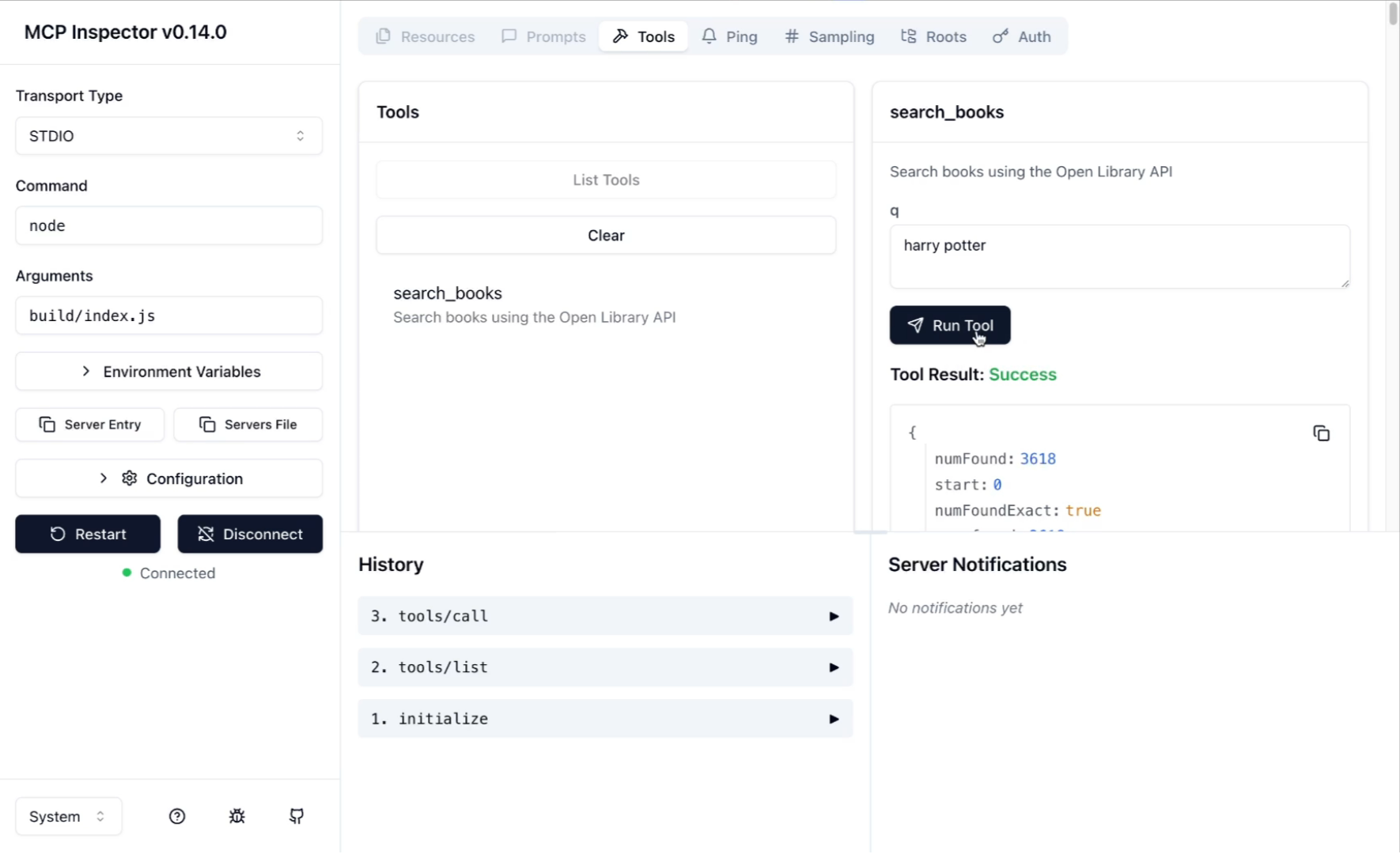Click the start value 0

[x=997, y=485]
